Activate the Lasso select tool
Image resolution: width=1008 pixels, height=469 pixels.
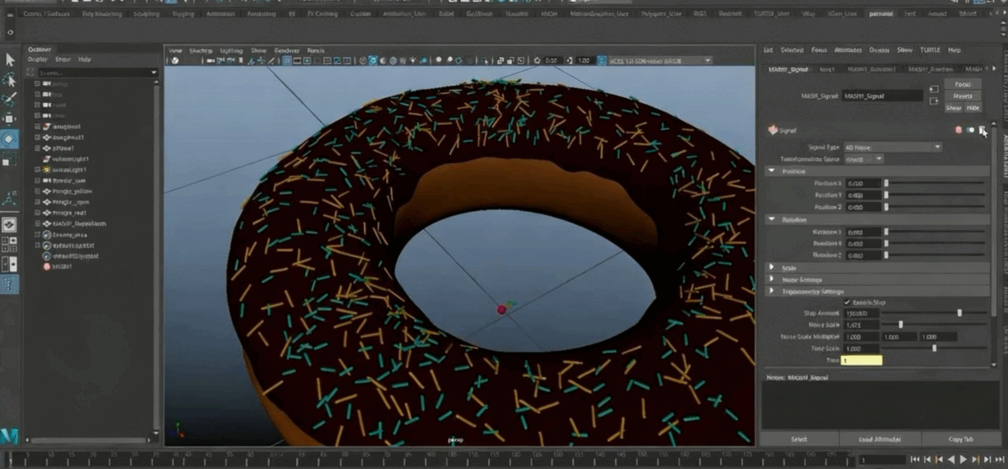pyautogui.click(x=10, y=80)
